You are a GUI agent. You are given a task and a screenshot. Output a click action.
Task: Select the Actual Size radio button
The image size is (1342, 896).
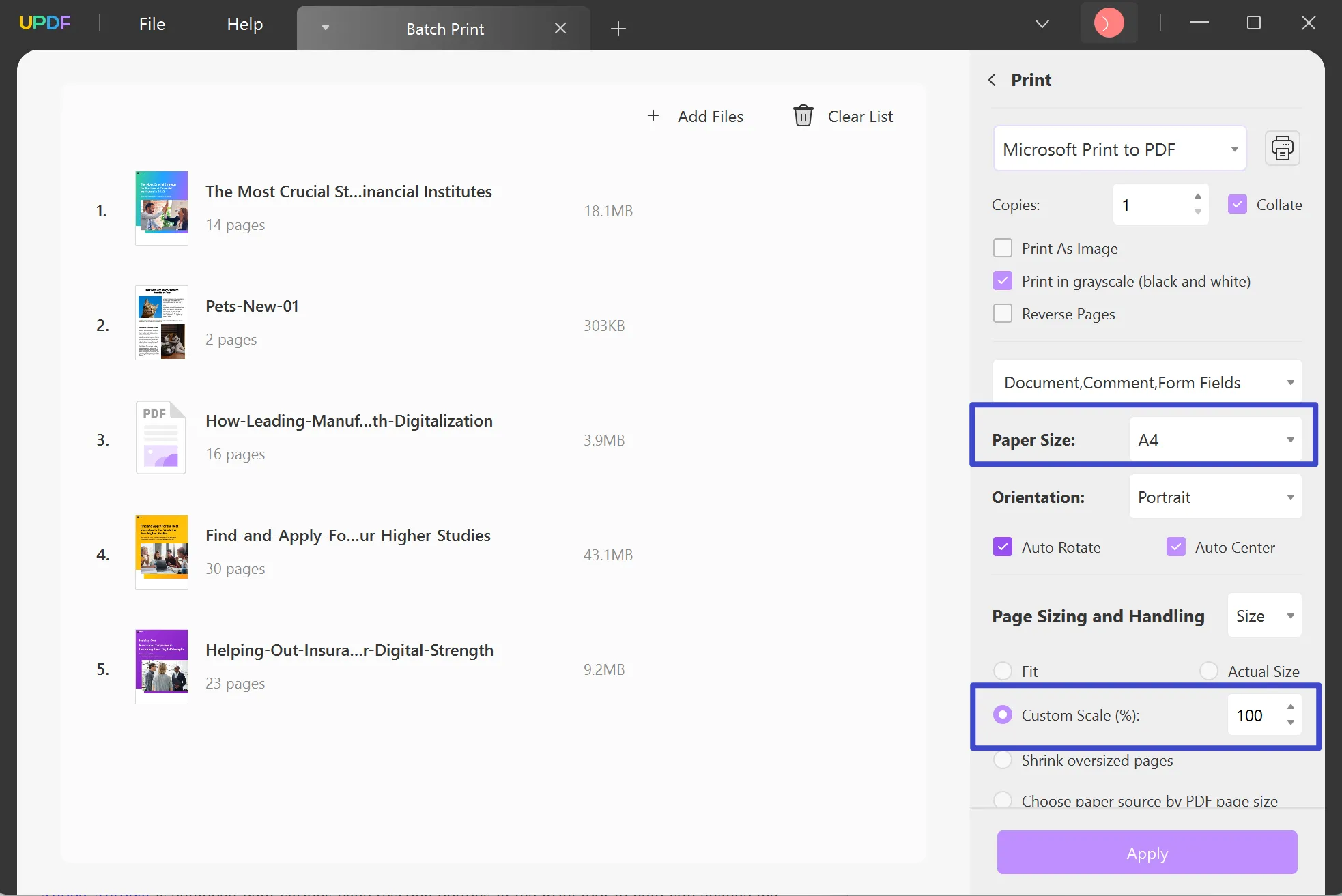[x=1209, y=671]
